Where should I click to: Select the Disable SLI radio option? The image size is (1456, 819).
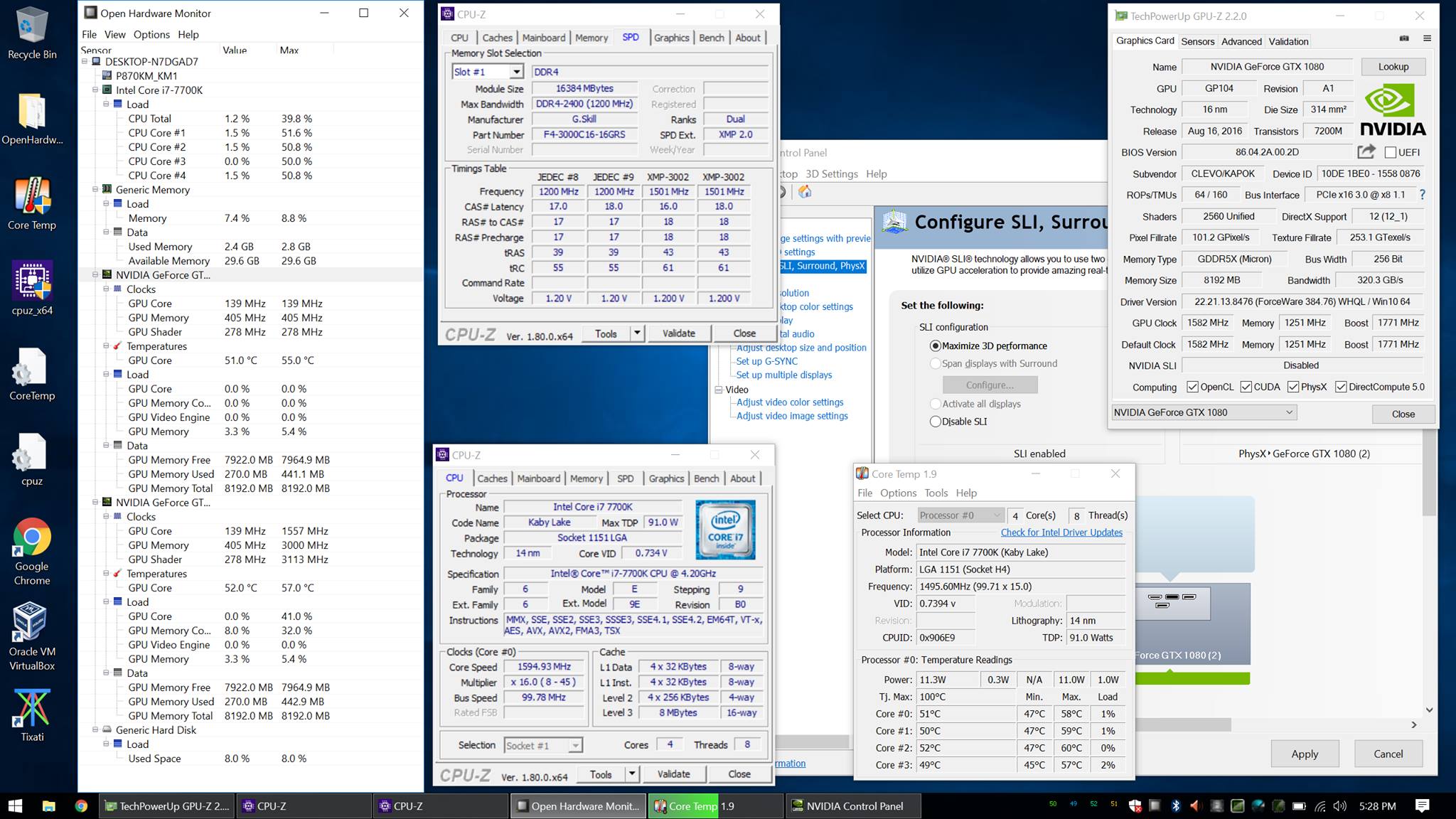(x=936, y=422)
